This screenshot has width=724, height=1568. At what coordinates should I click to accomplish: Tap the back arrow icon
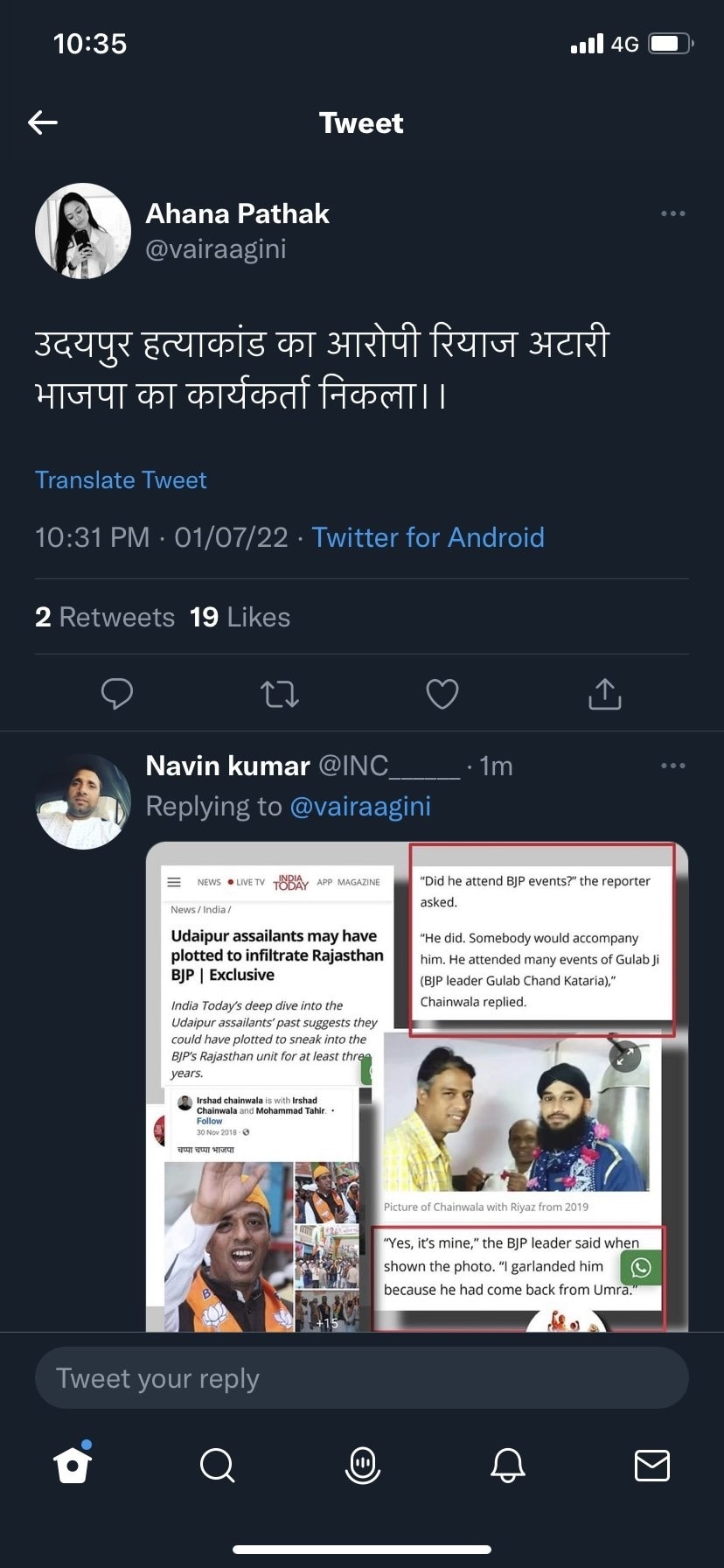click(x=43, y=122)
